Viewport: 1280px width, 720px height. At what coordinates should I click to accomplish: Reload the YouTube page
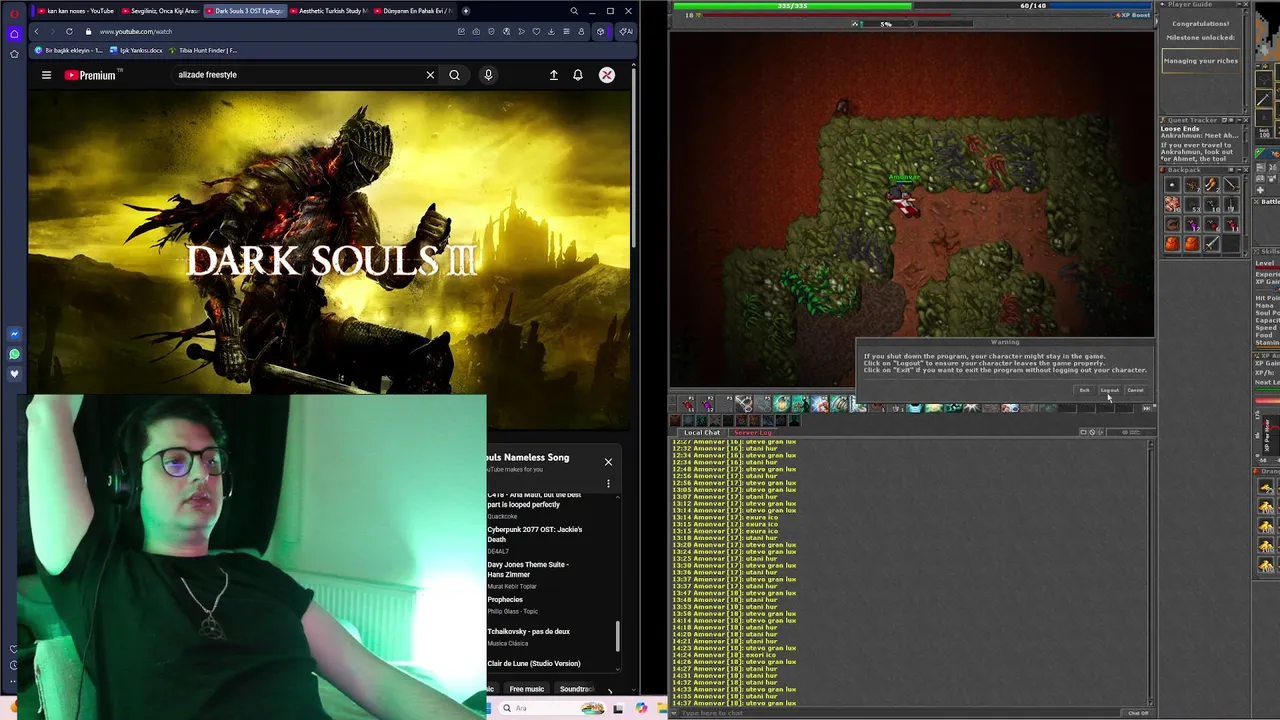[69, 31]
